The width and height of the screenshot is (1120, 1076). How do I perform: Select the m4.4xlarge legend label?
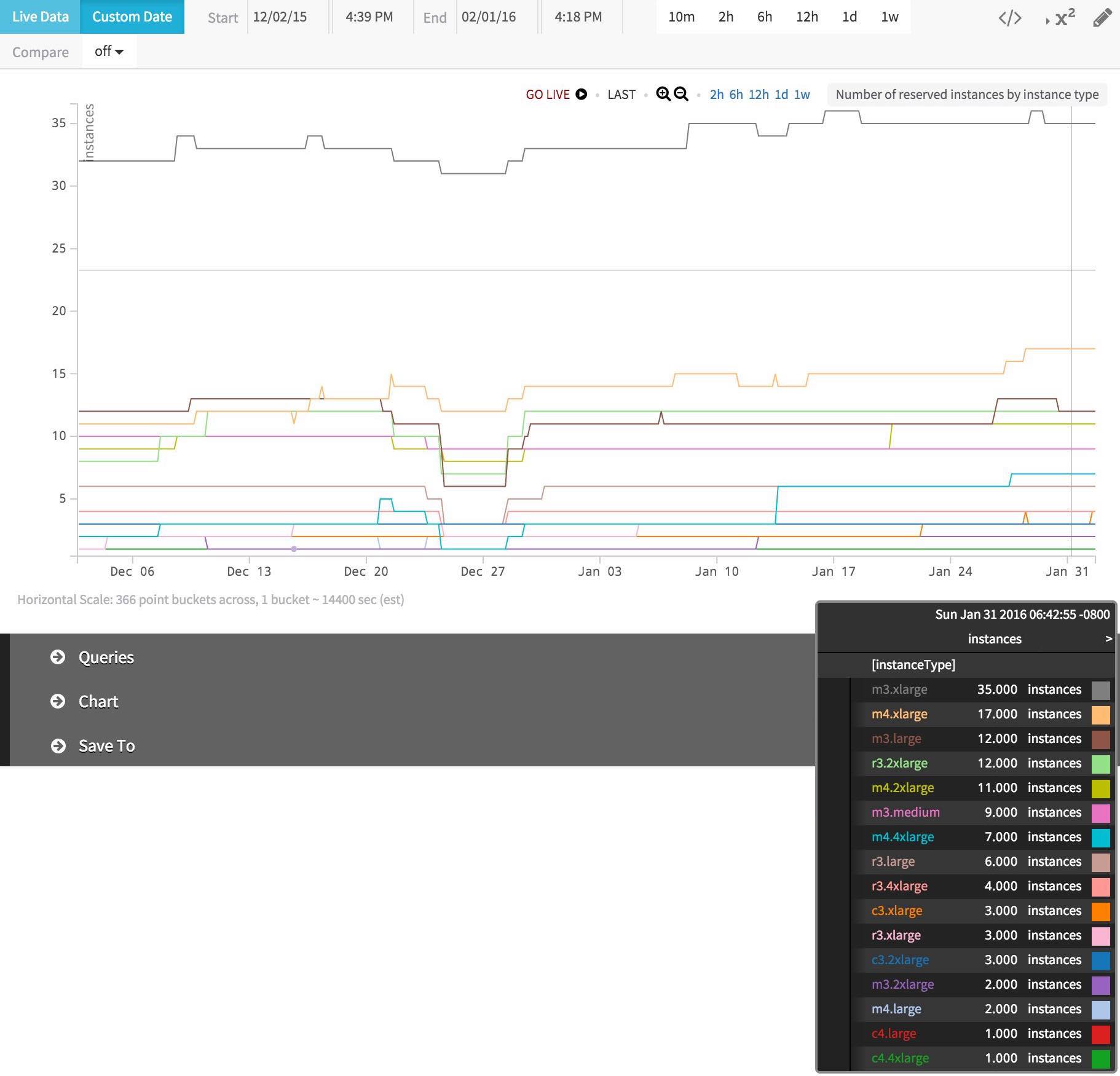point(902,837)
